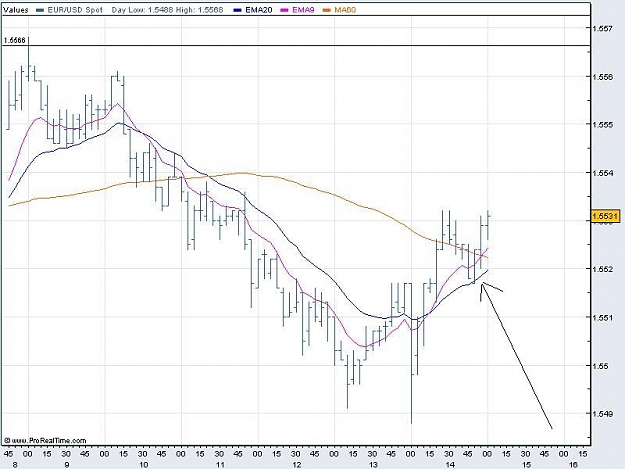Click the EUR/USD Spot legend text
The width and height of the screenshot is (625, 469).
tap(75, 10)
